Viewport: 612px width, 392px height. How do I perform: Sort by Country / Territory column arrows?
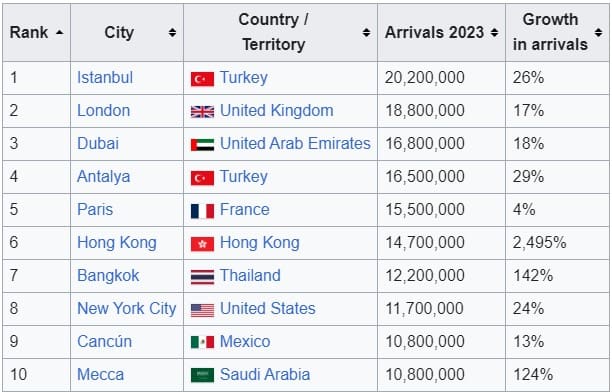coord(366,33)
